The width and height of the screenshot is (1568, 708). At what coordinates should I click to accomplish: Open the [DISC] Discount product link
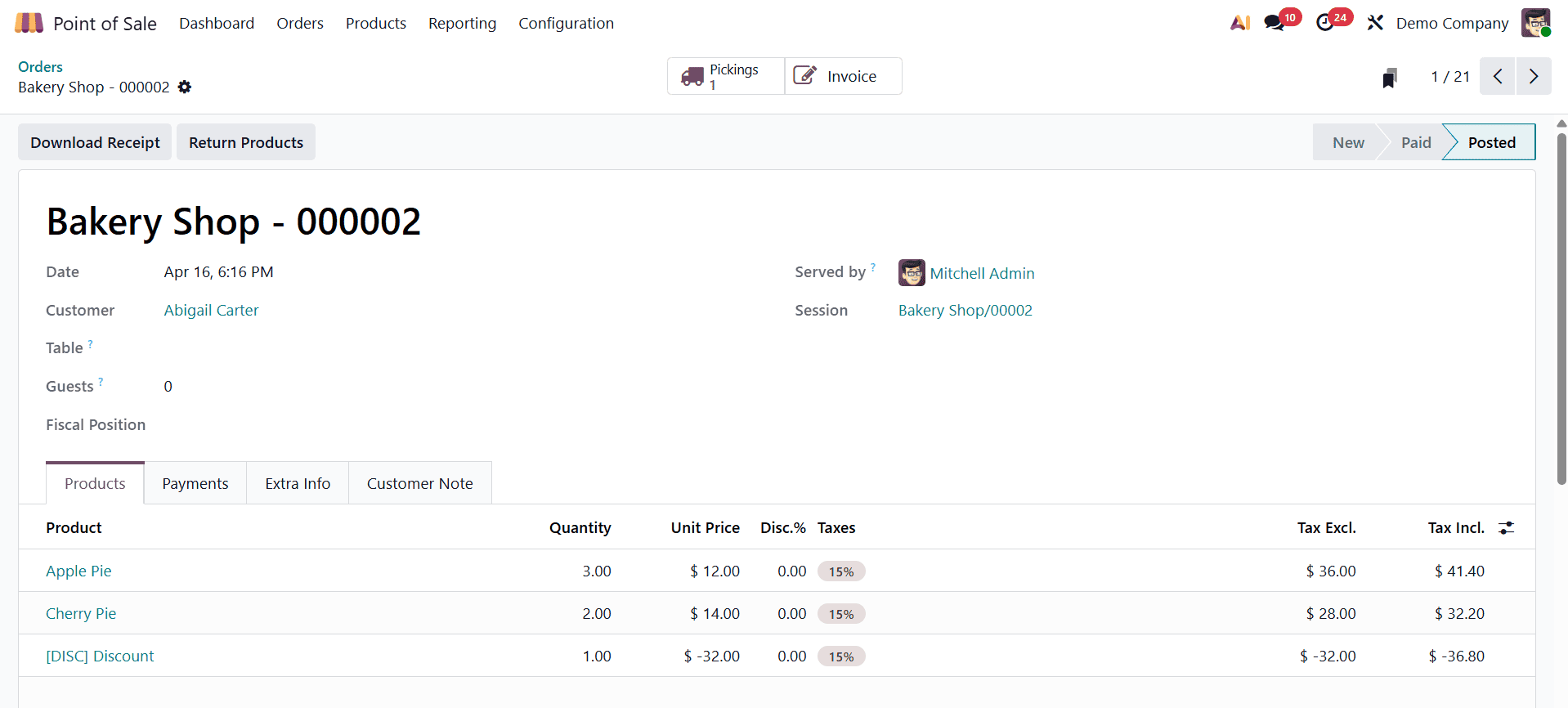coord(100,656)
